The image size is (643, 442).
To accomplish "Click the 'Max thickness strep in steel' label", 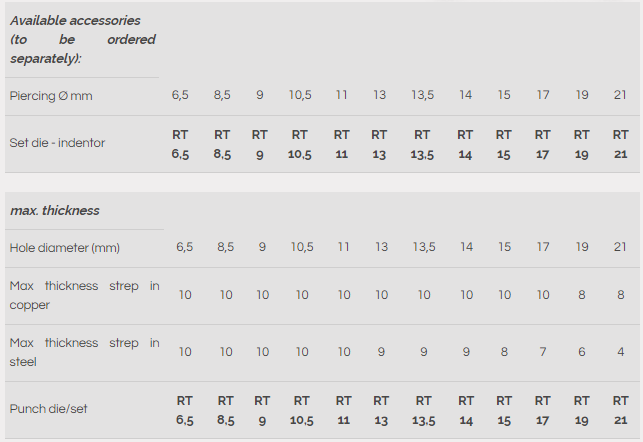I will point(84,352).
